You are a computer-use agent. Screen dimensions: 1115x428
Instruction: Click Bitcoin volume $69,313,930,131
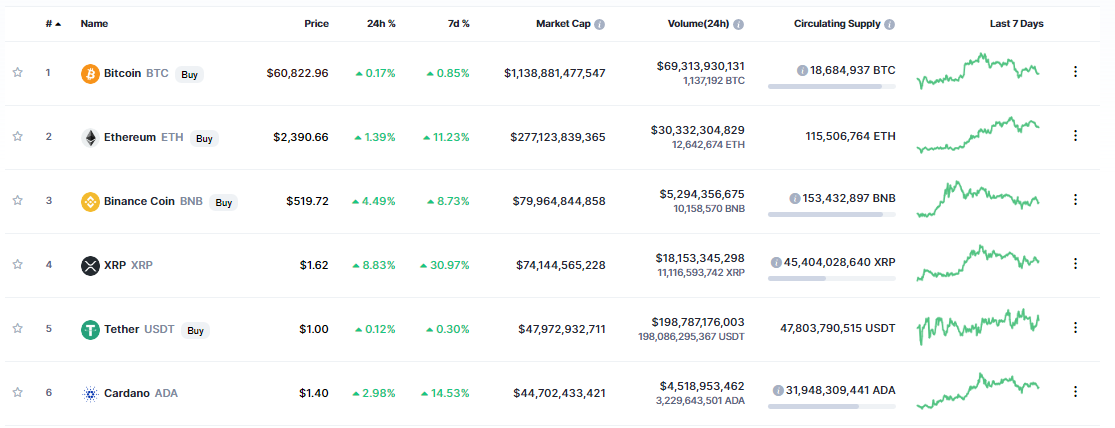pos(701,65)
